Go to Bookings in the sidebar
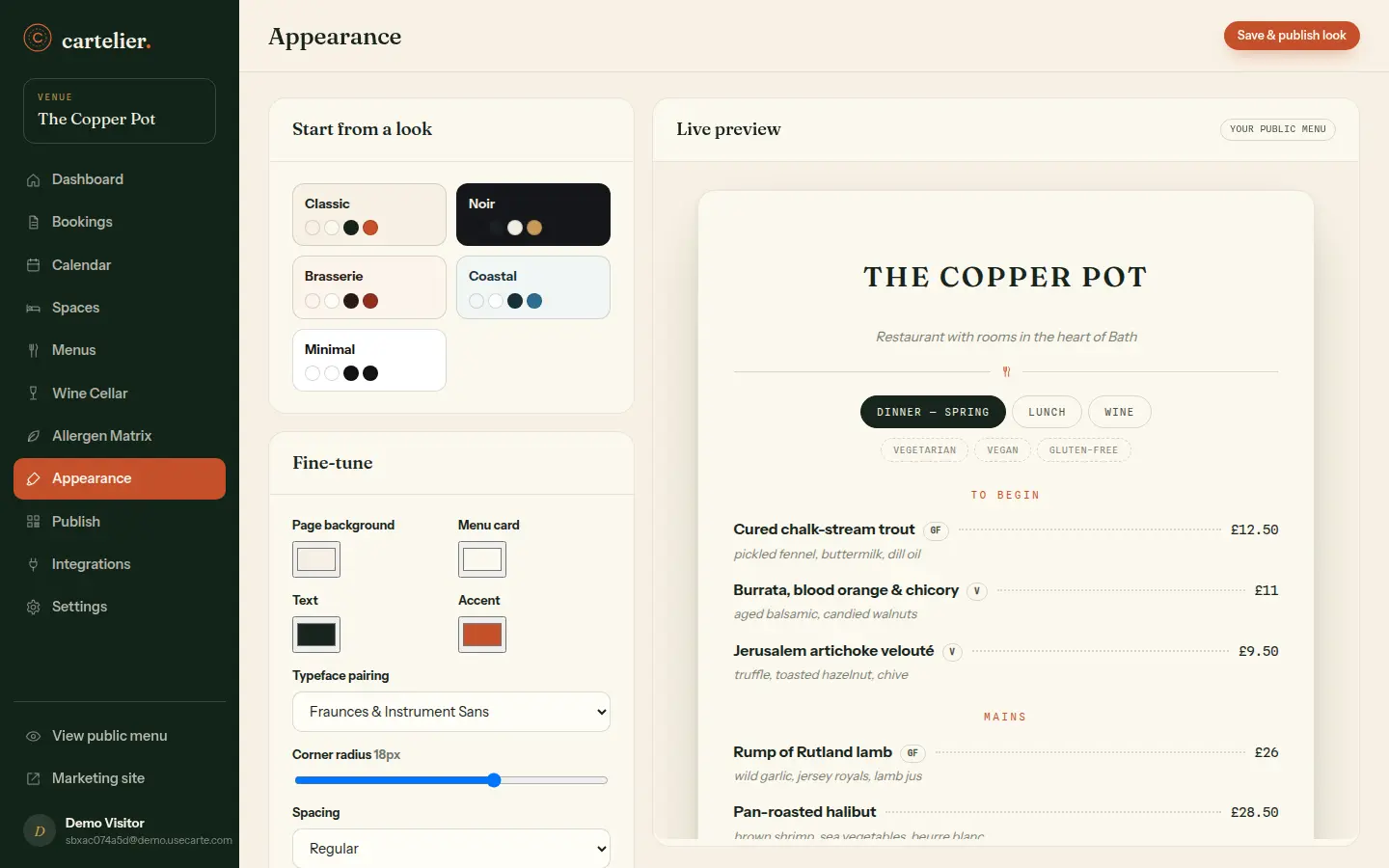1389x868 pixels. [x=120, y=222]
